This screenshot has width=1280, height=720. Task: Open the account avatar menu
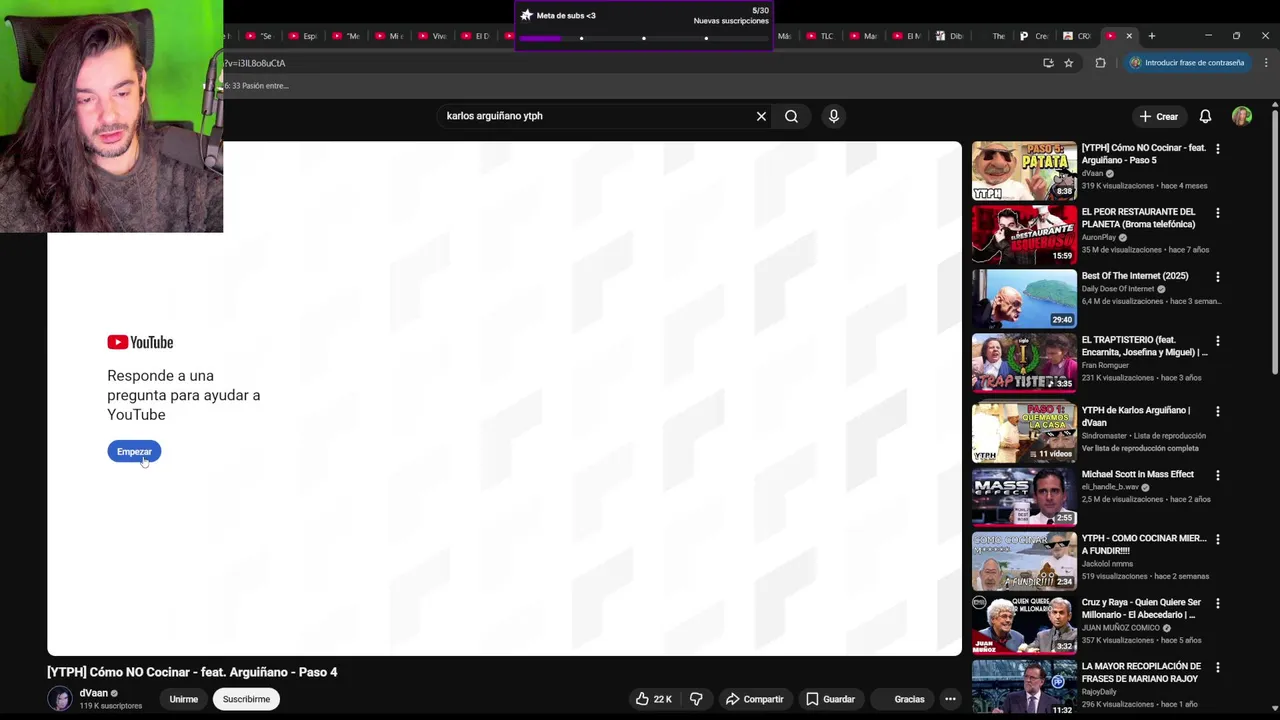coord(1242,116)
